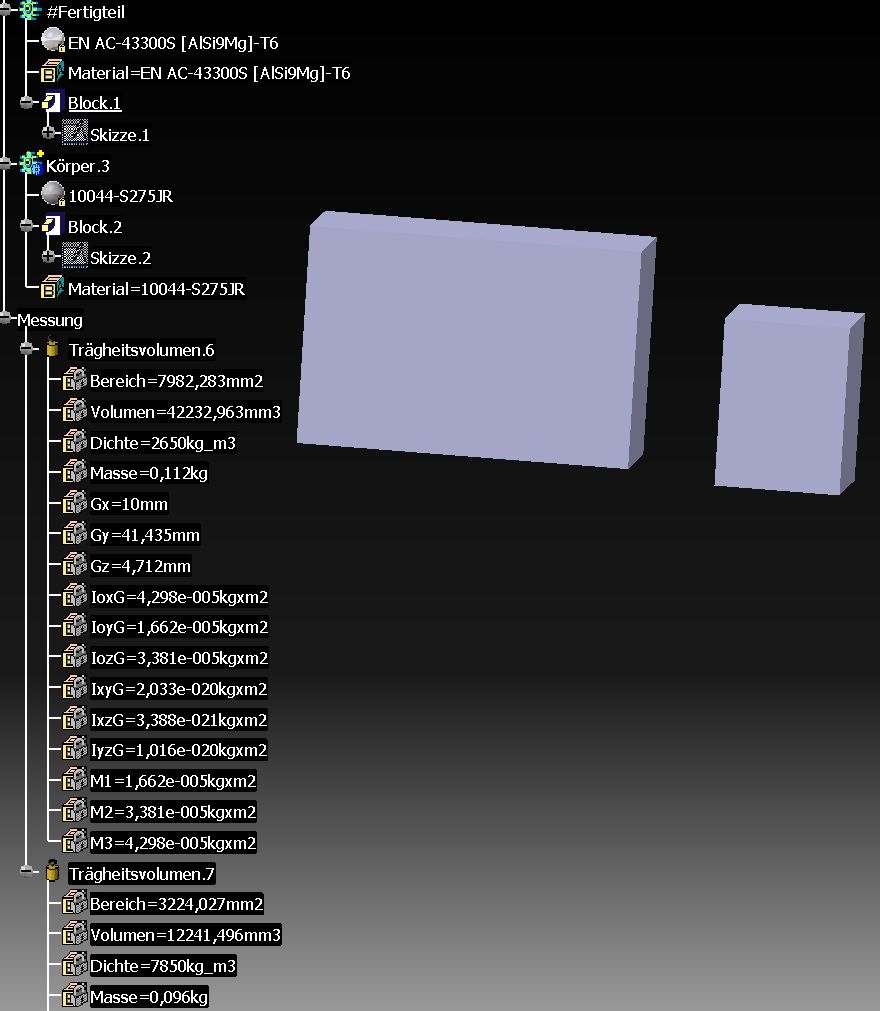This screenshot has height=1011, width=880.
Task: Click the icon beside Masse=0,112kg
Action: (75, 472)
